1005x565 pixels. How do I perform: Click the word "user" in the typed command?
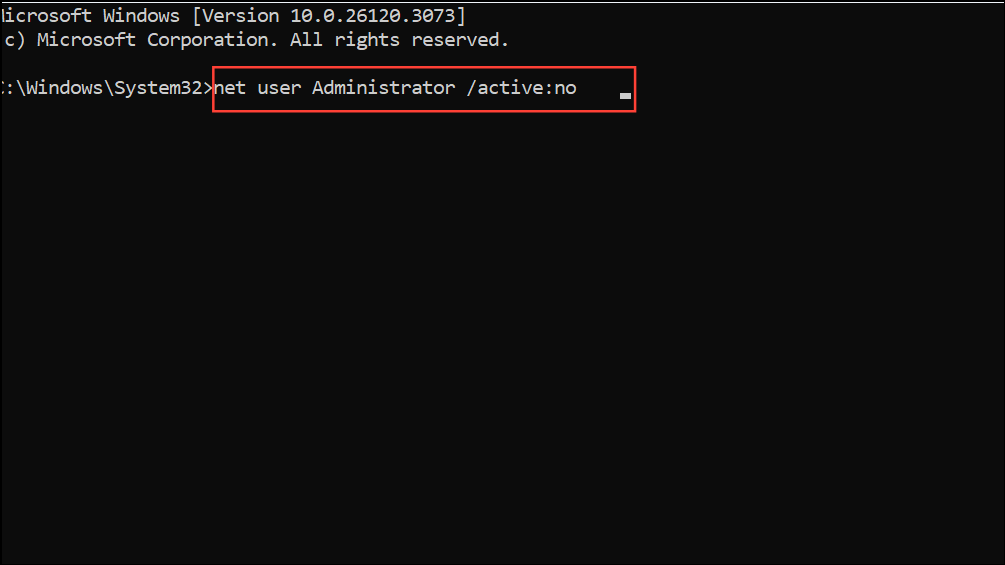279,88
